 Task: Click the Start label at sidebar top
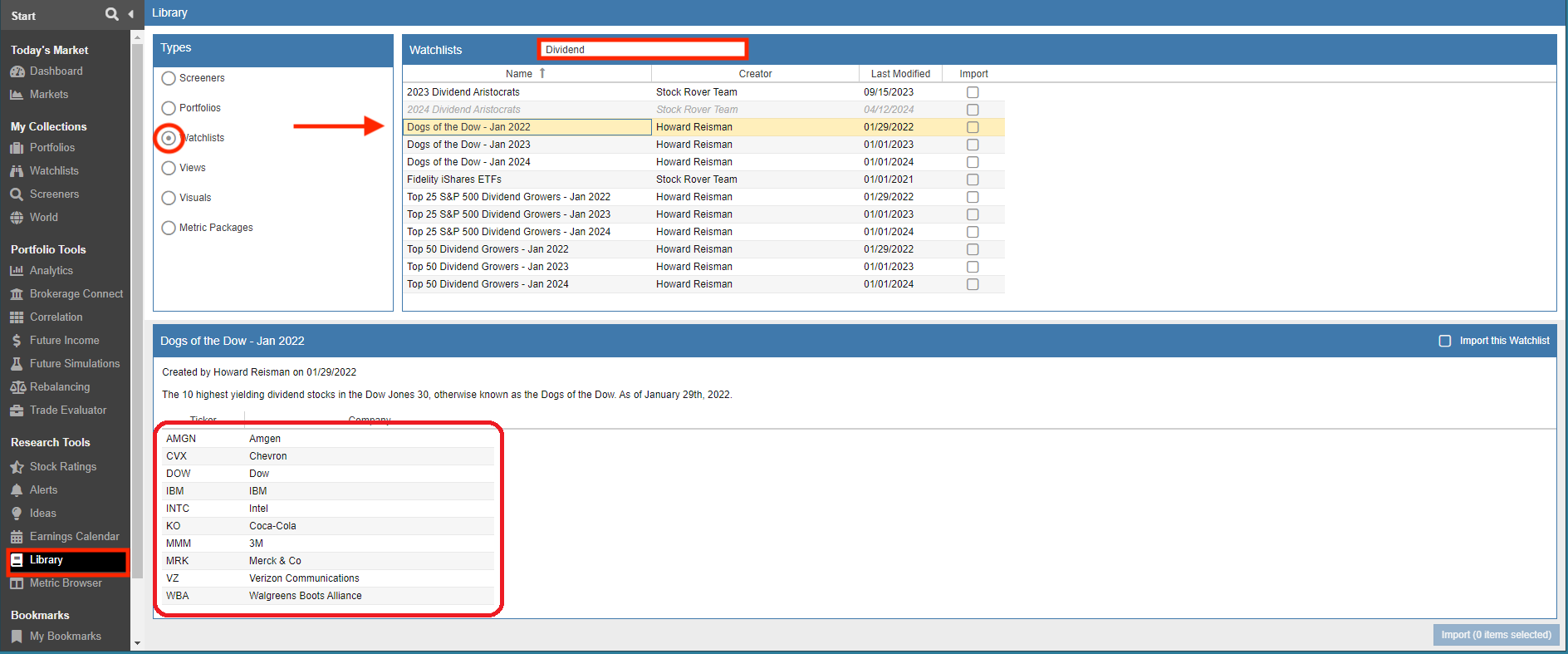tap(23, 16)
